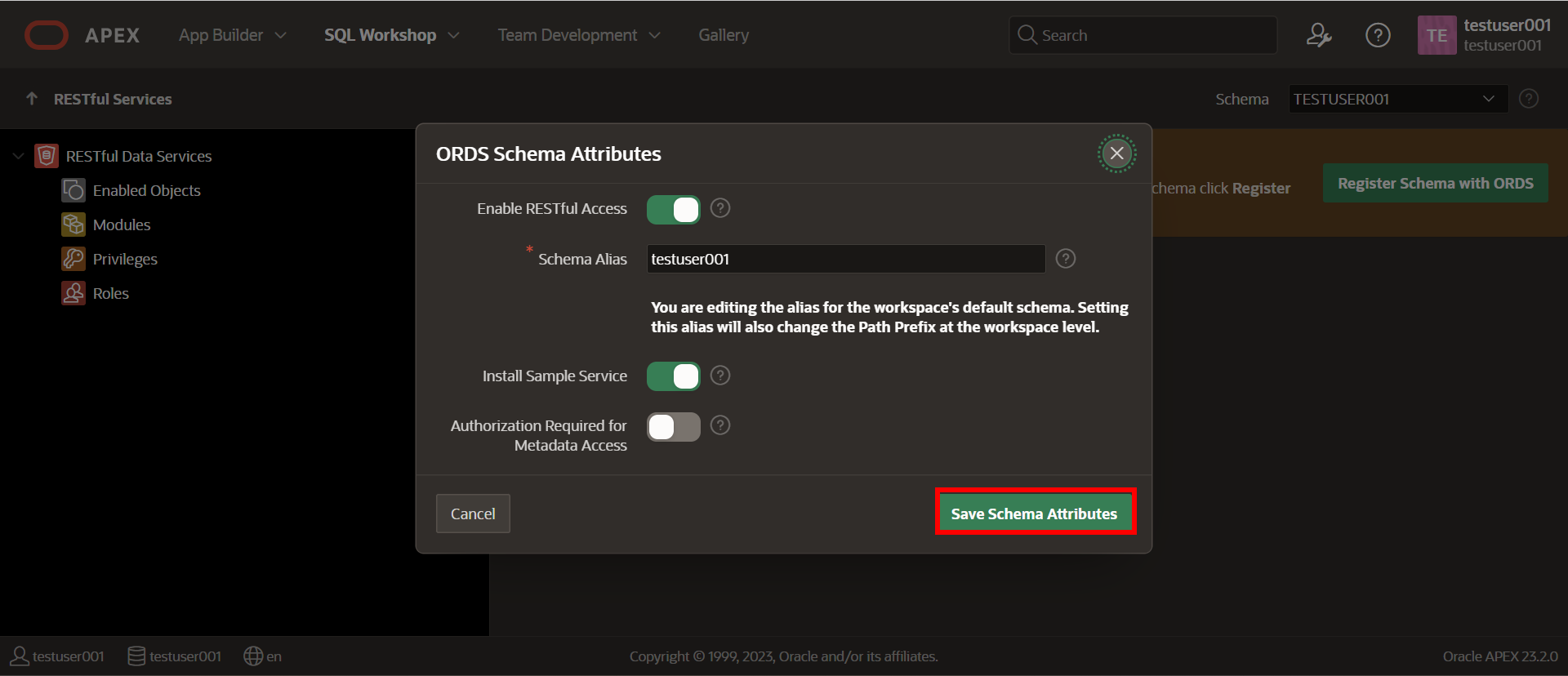
Task: Click Register Schema with ORDS button
Action: pos(1436,183)
